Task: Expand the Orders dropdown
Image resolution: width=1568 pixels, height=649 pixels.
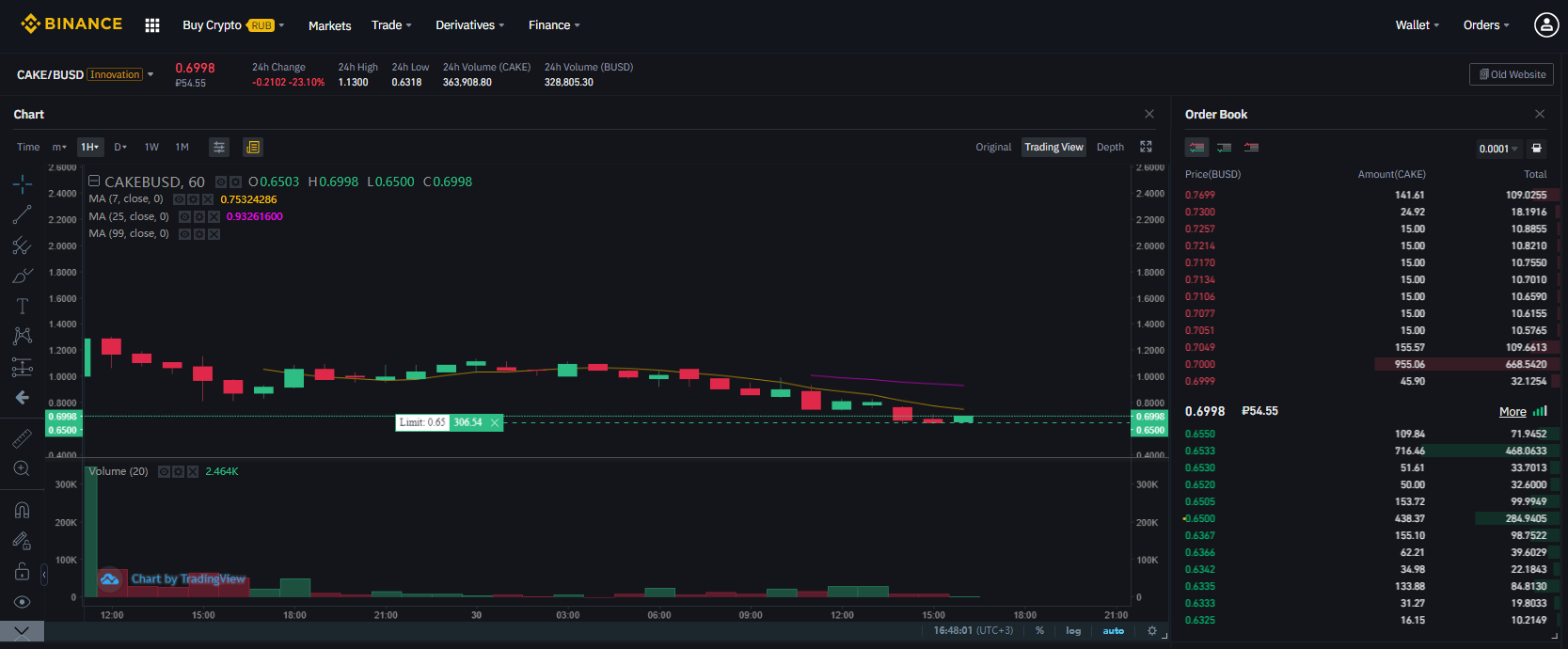Action: tap(1486, 25)
